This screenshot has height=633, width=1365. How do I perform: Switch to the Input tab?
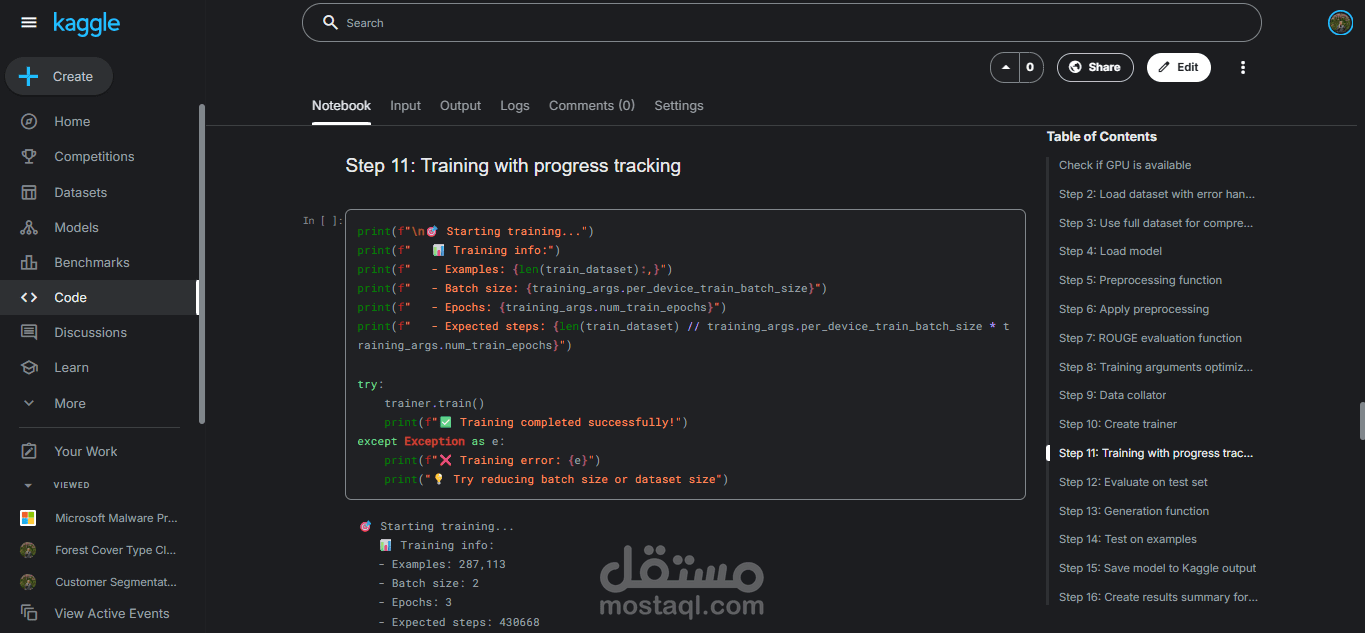pyautogui.click(x=405, y=105)
